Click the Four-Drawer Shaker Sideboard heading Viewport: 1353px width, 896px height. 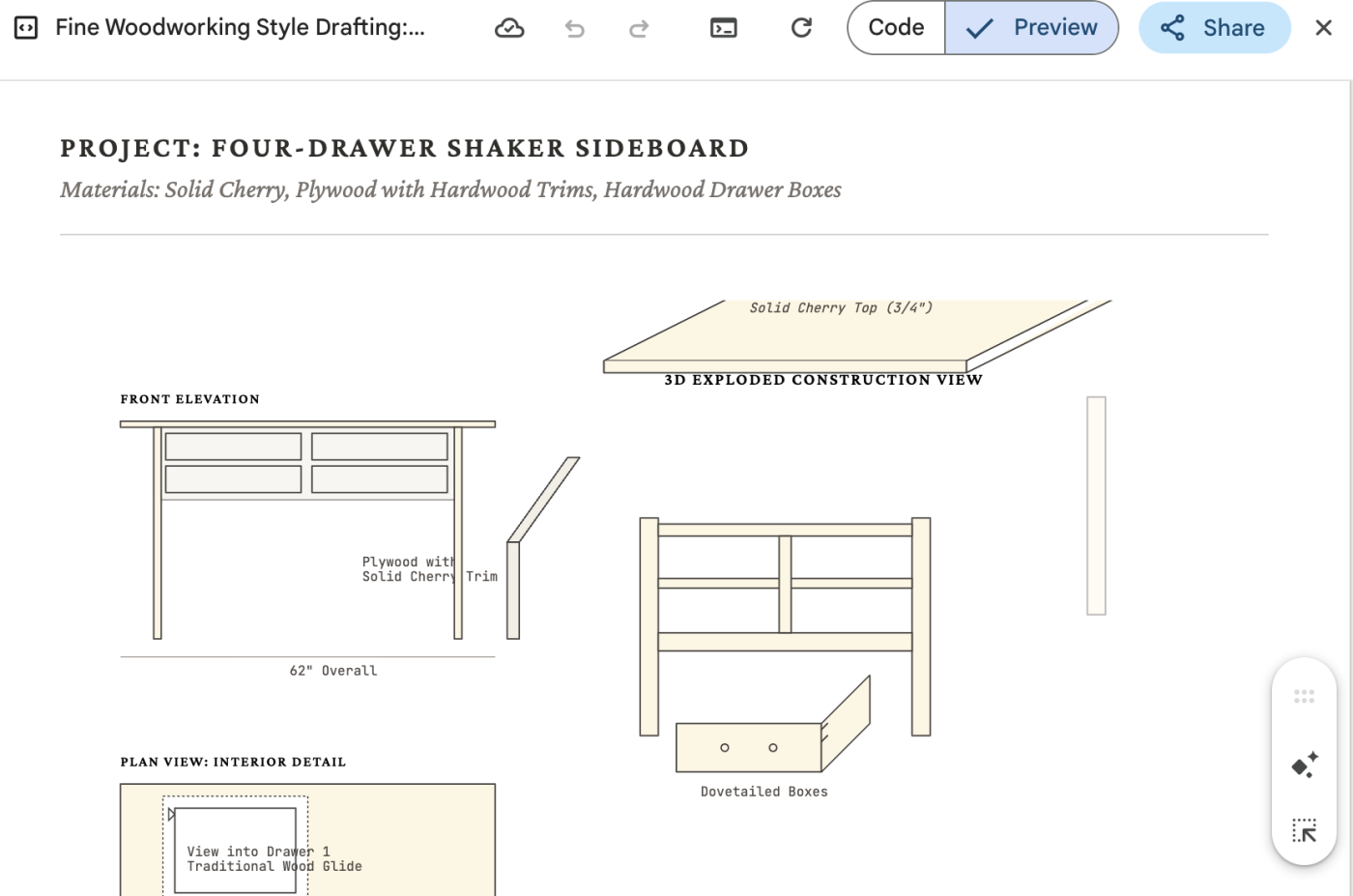404,149
